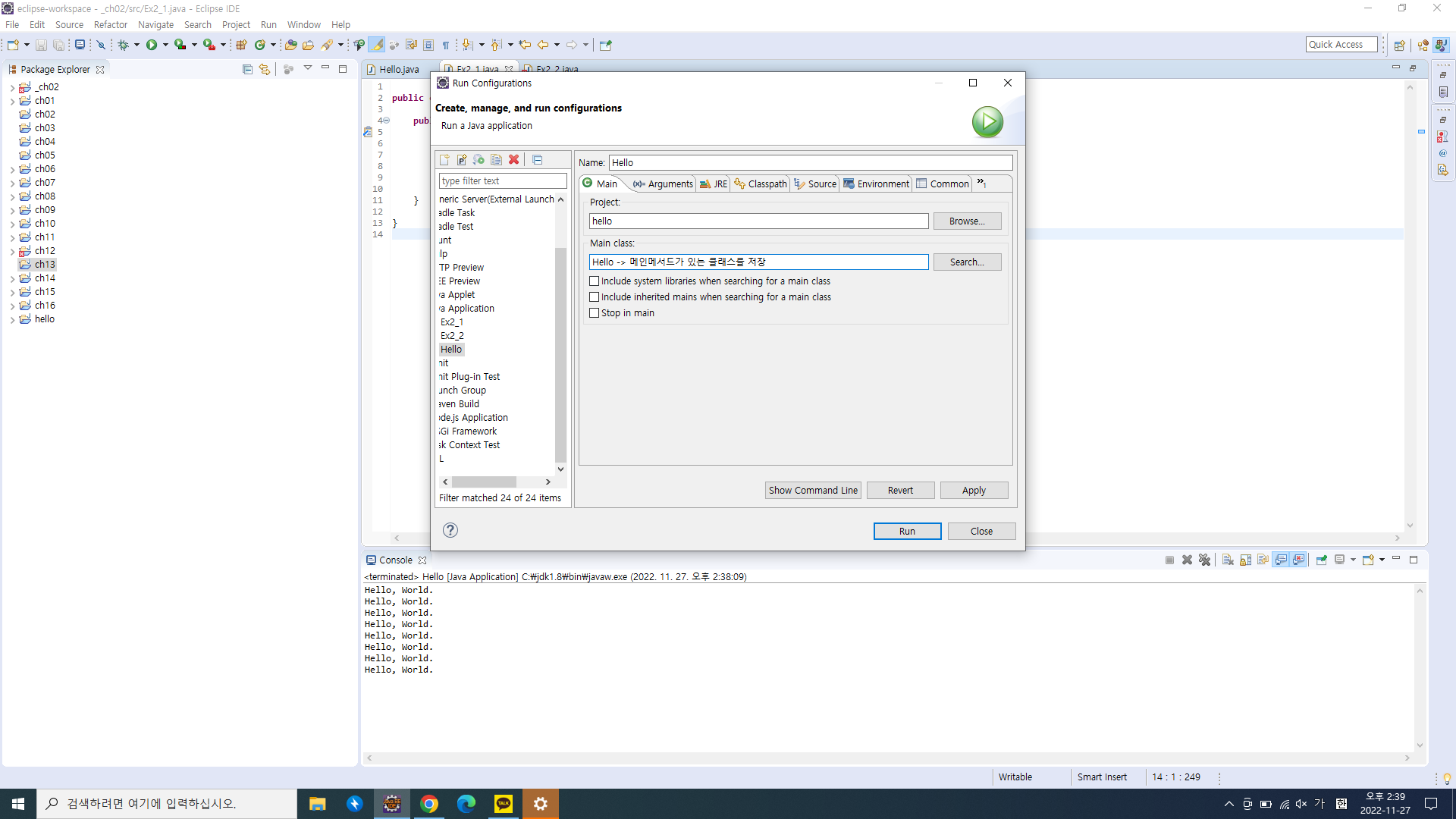Switch to the Arguments tab

pyautogui.click(x=664, y=184)
